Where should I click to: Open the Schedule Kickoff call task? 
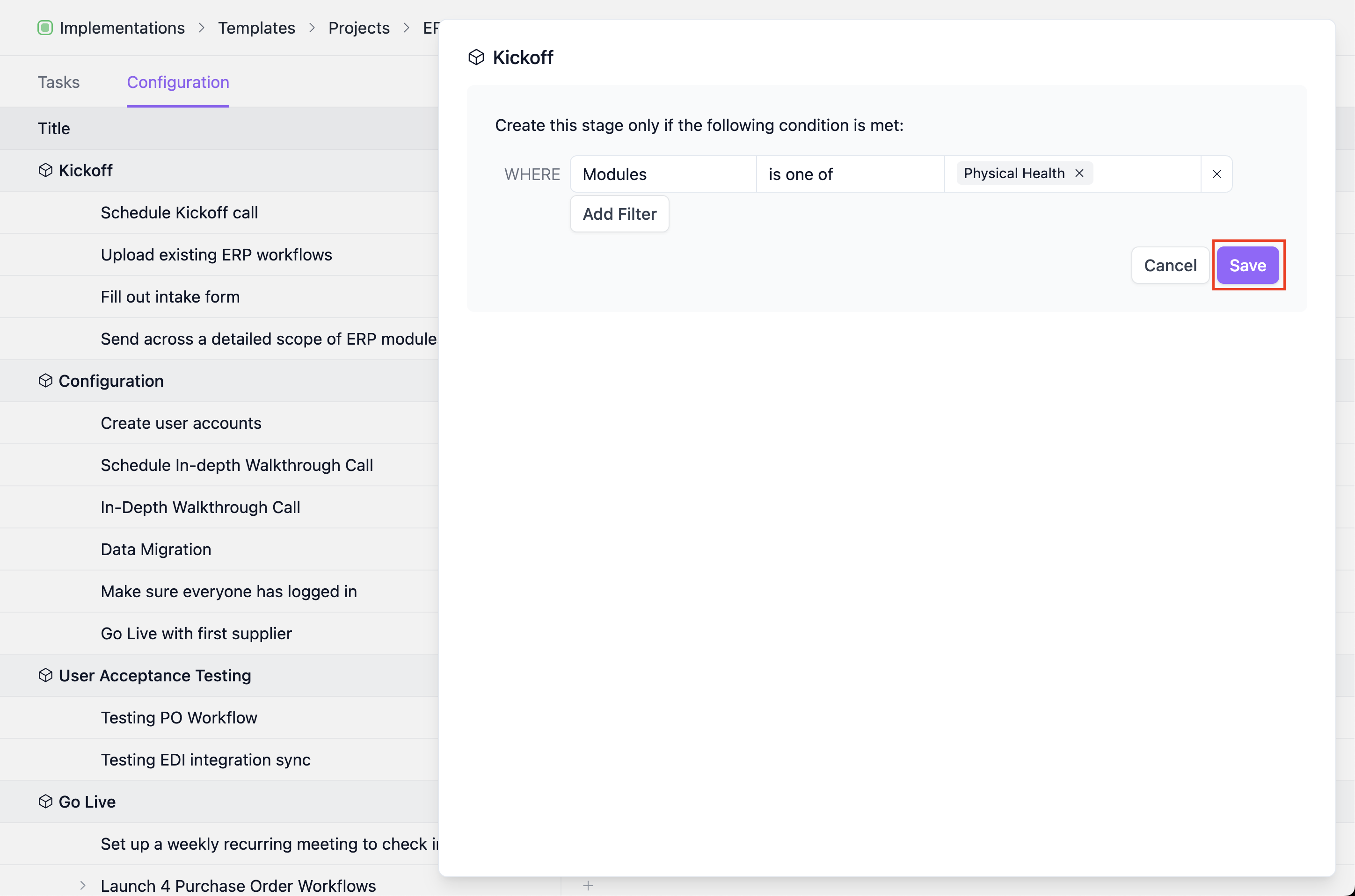click(x=179, y=213)
